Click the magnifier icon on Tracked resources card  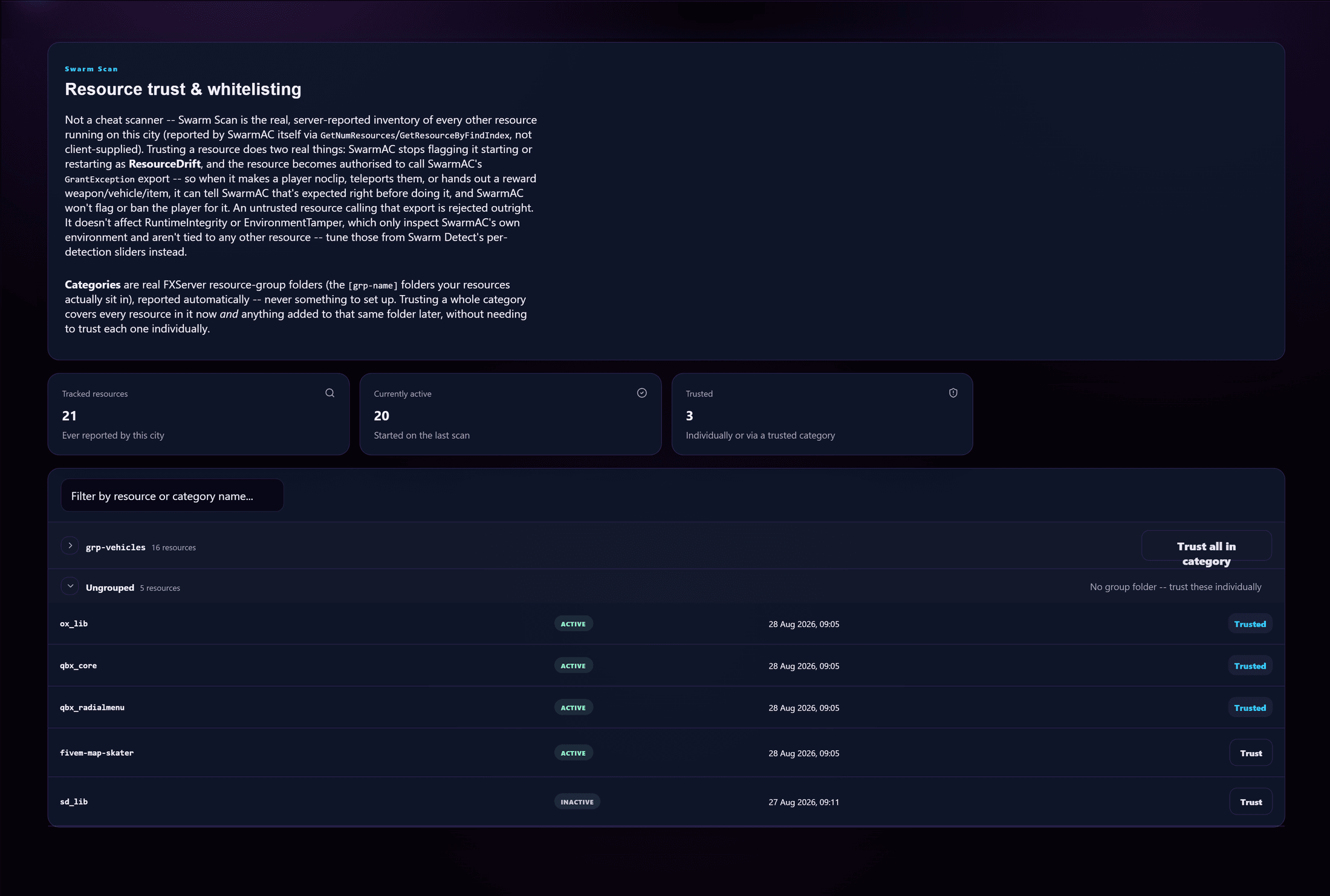pyautogui.click(x=329, y=393)
